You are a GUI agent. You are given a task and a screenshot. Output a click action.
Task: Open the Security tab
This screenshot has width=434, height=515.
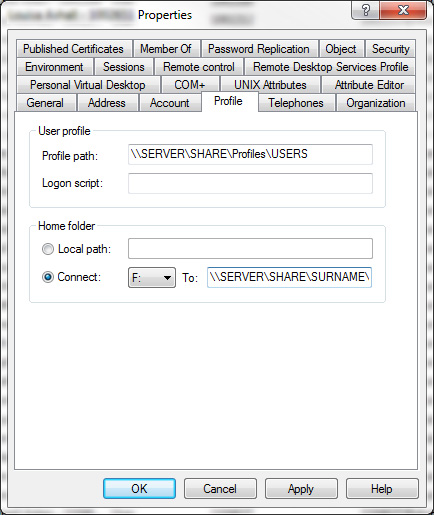[x=391, y=49]
